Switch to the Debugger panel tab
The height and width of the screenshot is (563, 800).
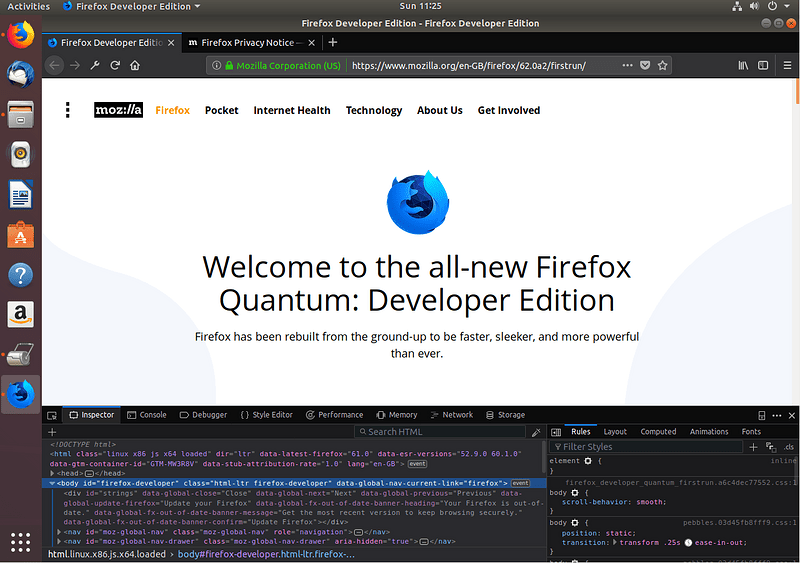[x=204, y=415]
